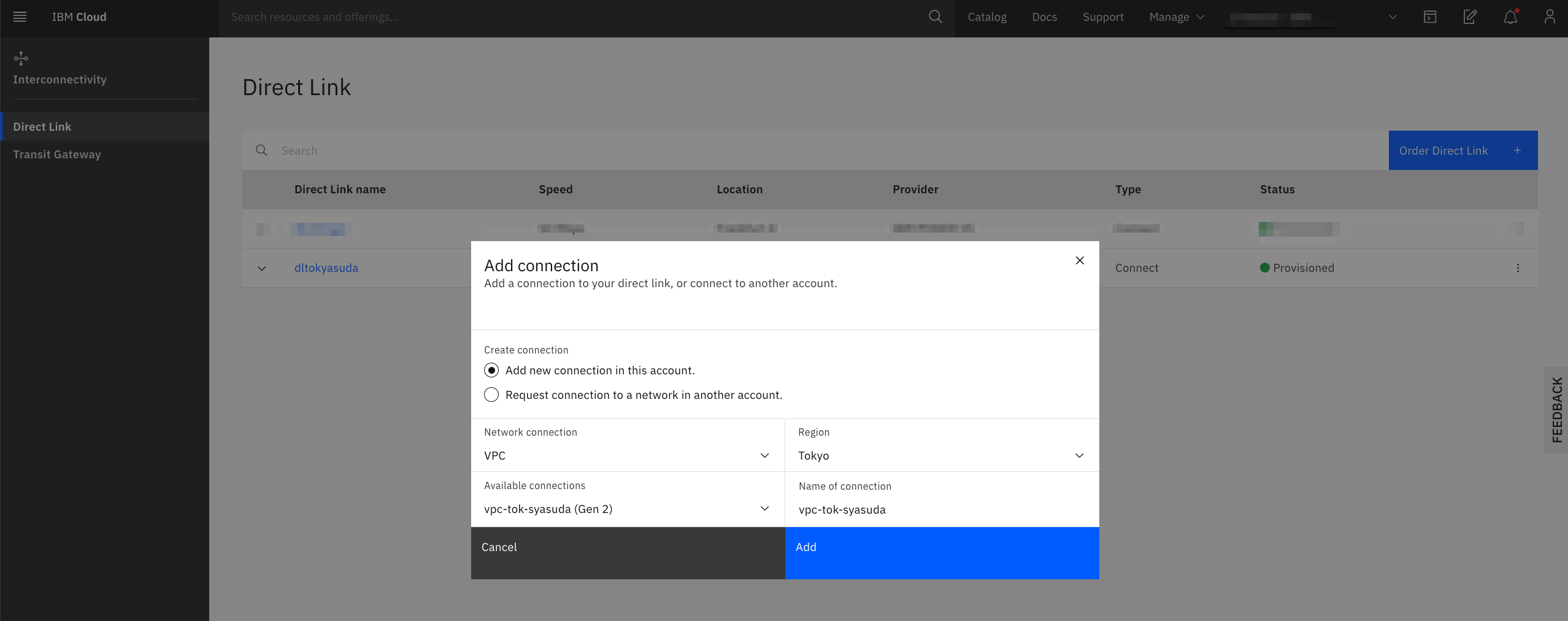Image resolution: width=1568 pixels, height=621 pixels.
Task: Click Cancel in Add connection dialog
Action: [628, 553]
